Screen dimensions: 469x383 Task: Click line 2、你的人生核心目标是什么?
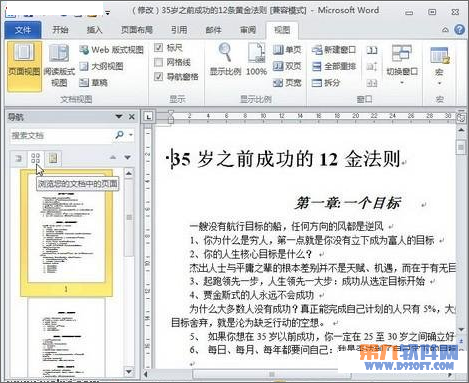coord(251,254)
